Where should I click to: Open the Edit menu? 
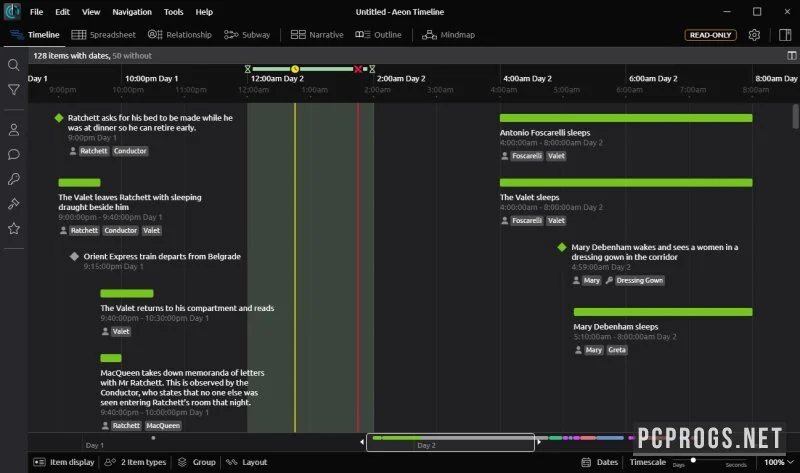coord(62,12)
